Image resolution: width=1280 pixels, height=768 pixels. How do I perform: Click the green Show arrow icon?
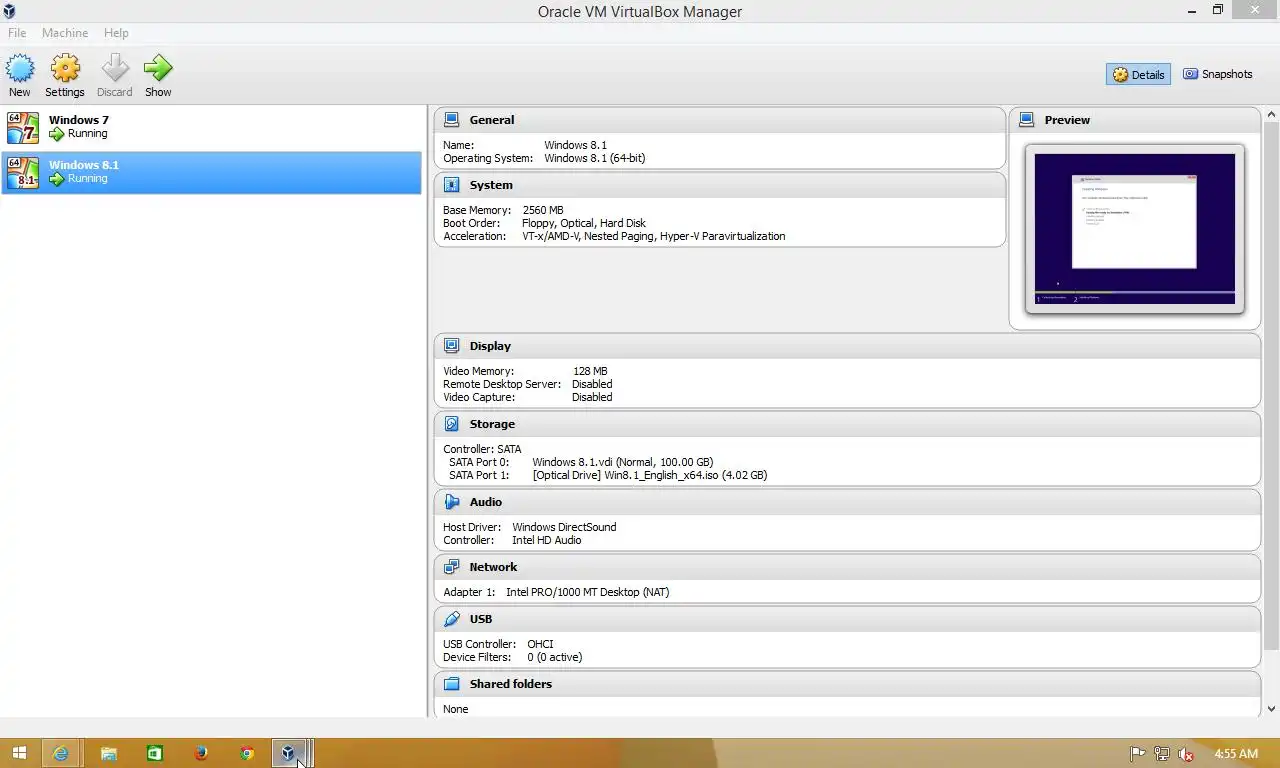(158, 68)
